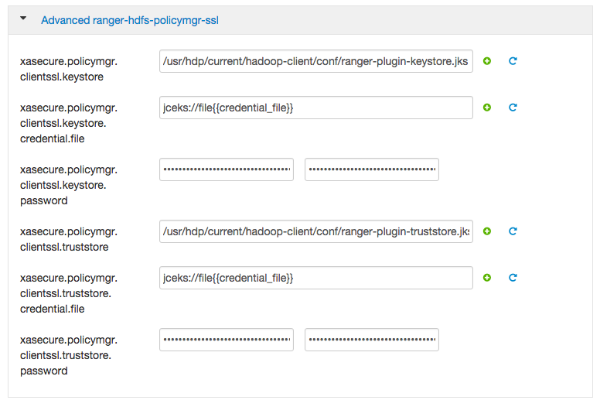Viewport: 600px width, 407px height.
Task: Click green plus icon for keystore.credential.file
Action: 487,107
